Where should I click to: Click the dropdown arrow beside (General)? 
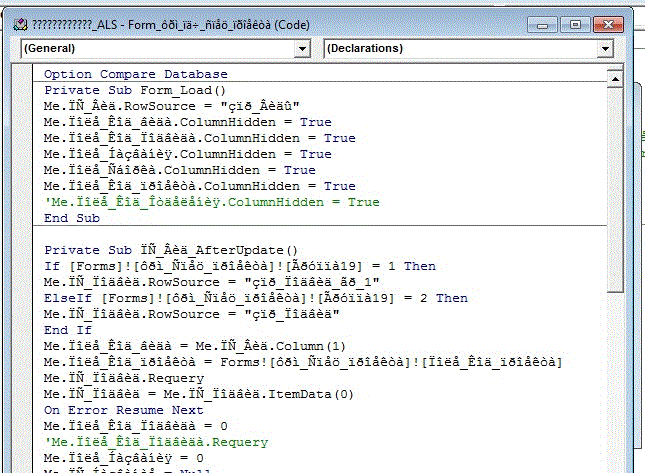(x=302, y=49)
